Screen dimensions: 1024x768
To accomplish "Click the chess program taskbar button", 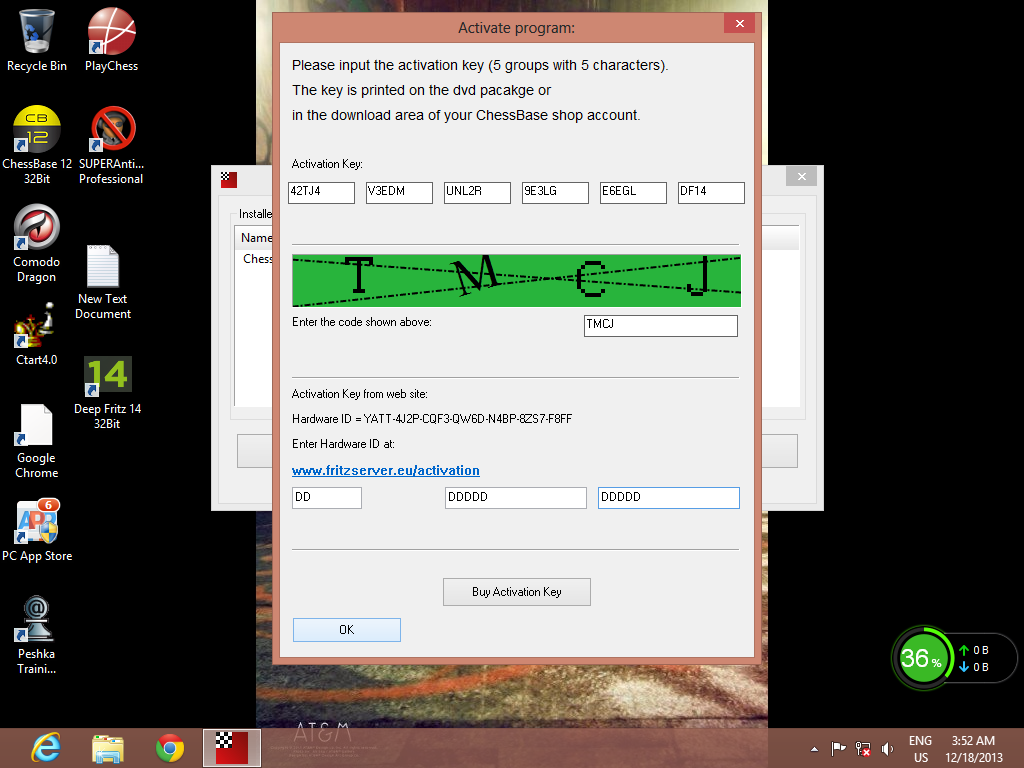I will [x=232, y=748].
